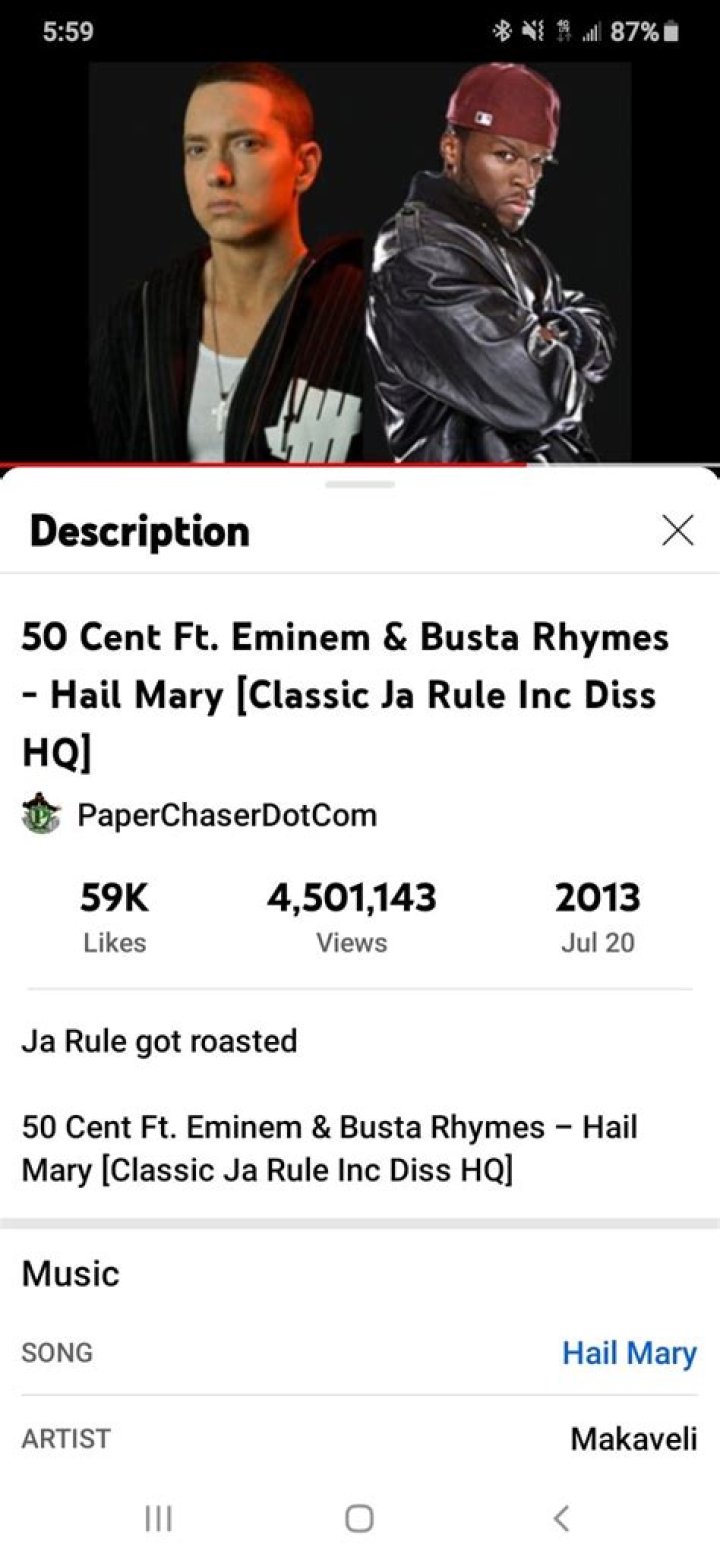Tap the 59K Likes counter
720x1560 pixels.
114,917
